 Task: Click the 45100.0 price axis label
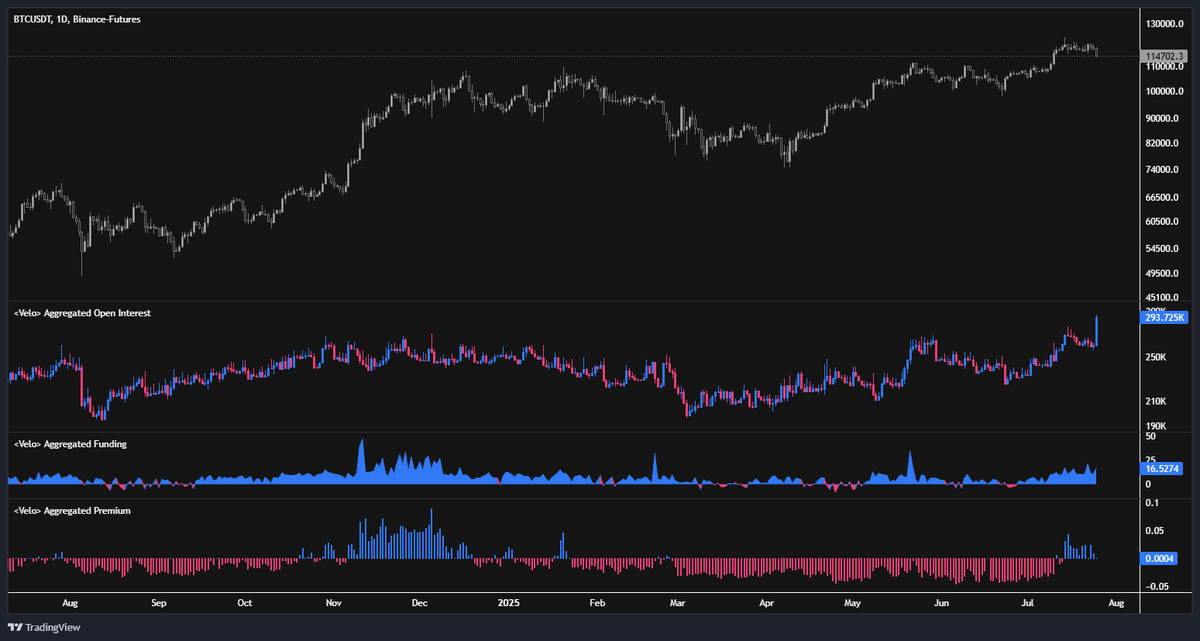1162,297
